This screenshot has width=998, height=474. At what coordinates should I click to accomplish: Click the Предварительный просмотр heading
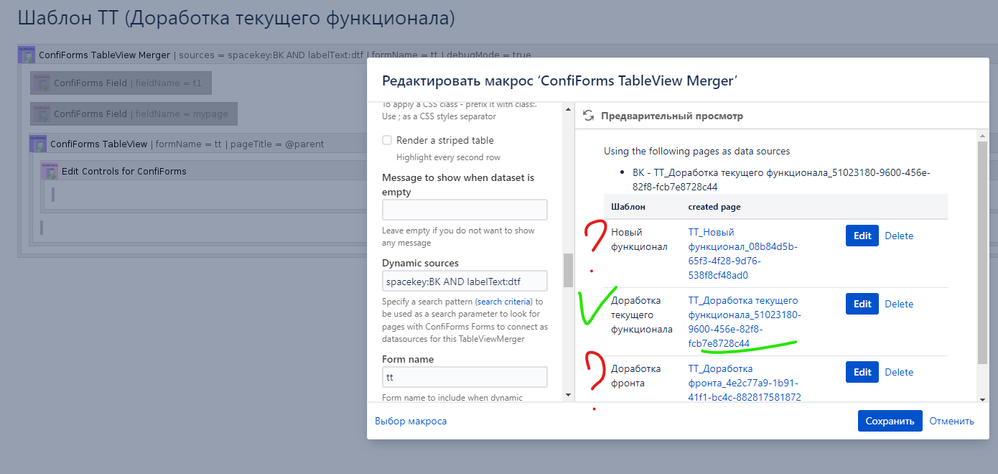click(672, 116)
